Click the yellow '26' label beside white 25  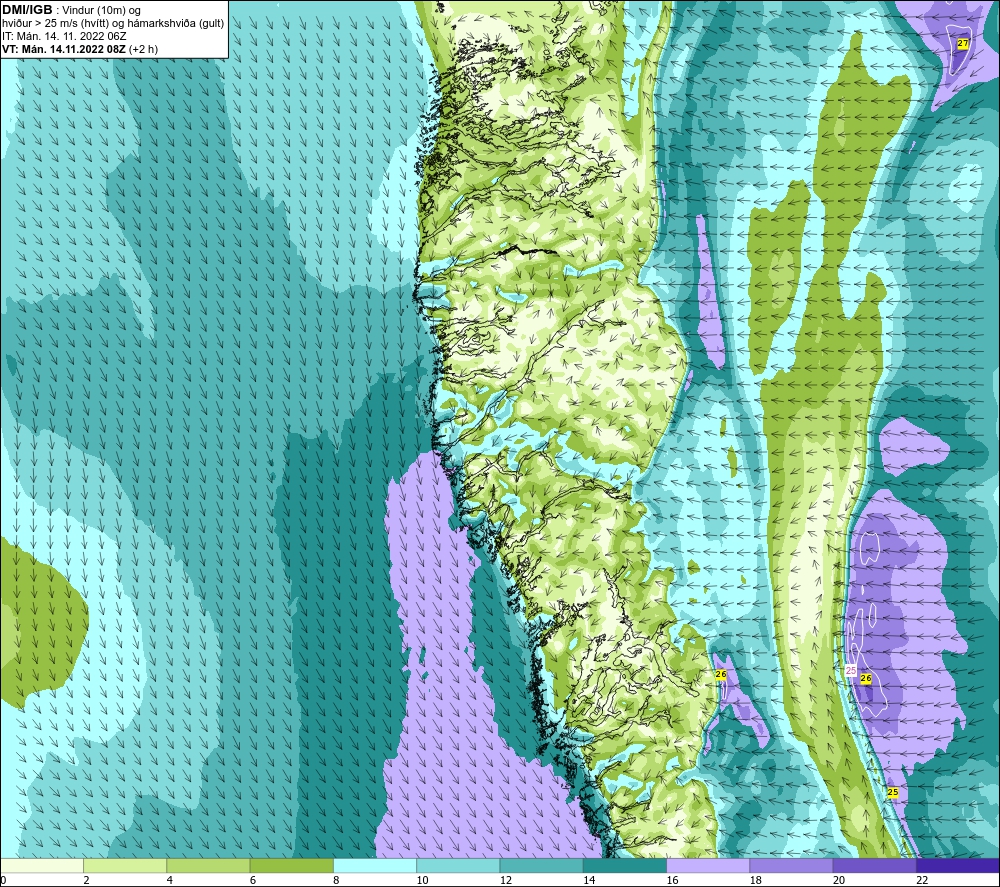[866, 678]
